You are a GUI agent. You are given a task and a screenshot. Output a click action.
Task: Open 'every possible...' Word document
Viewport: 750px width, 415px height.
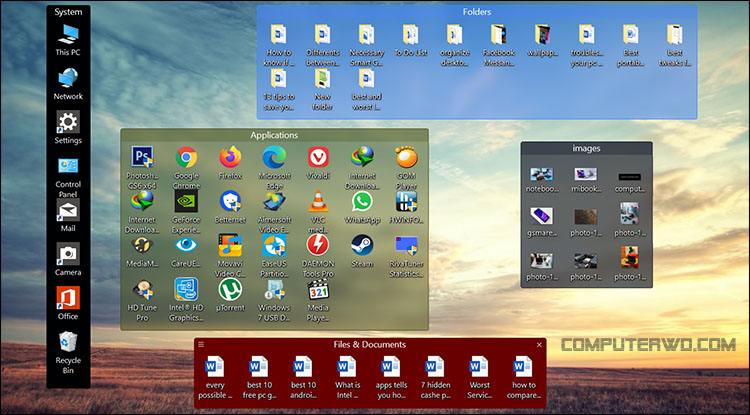pos(215,367)
